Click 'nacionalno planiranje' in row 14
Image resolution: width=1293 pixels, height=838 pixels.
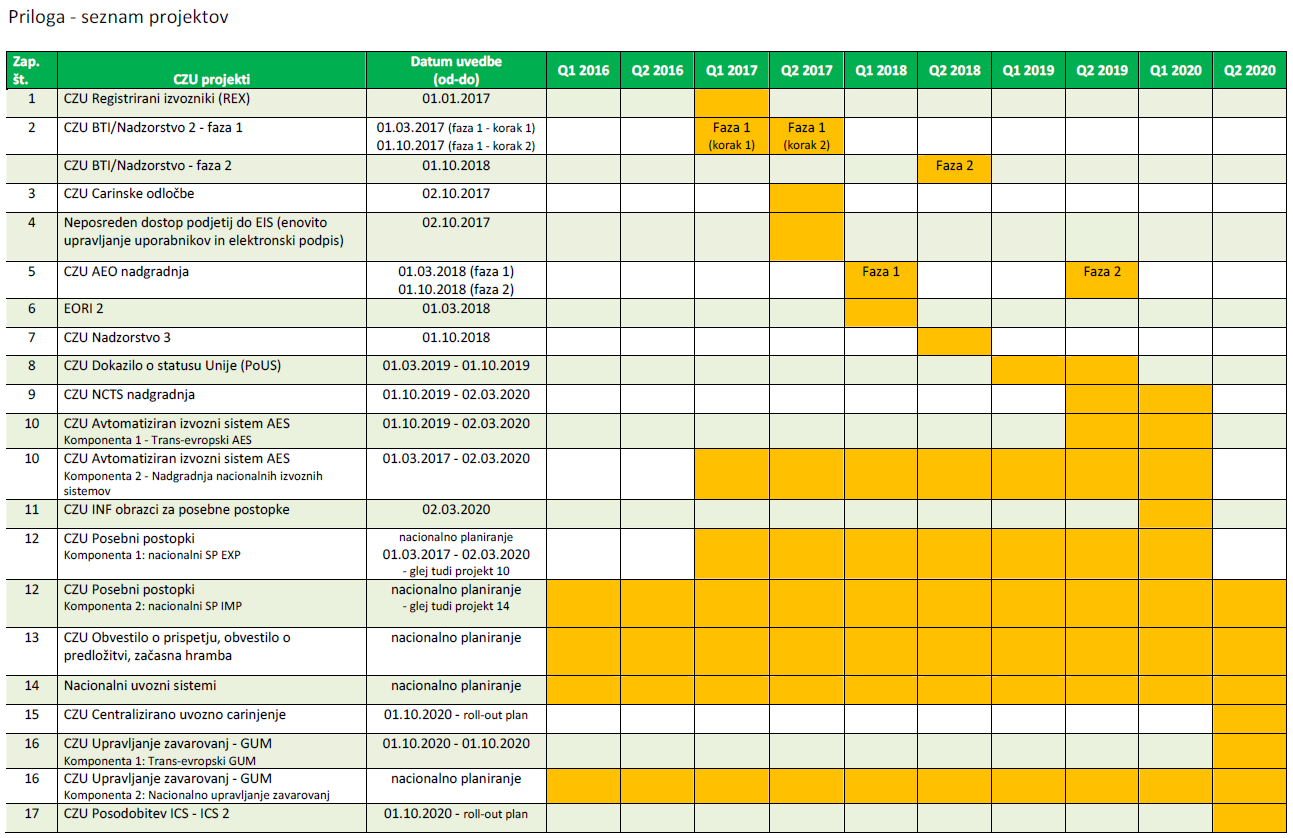(456, 686)
